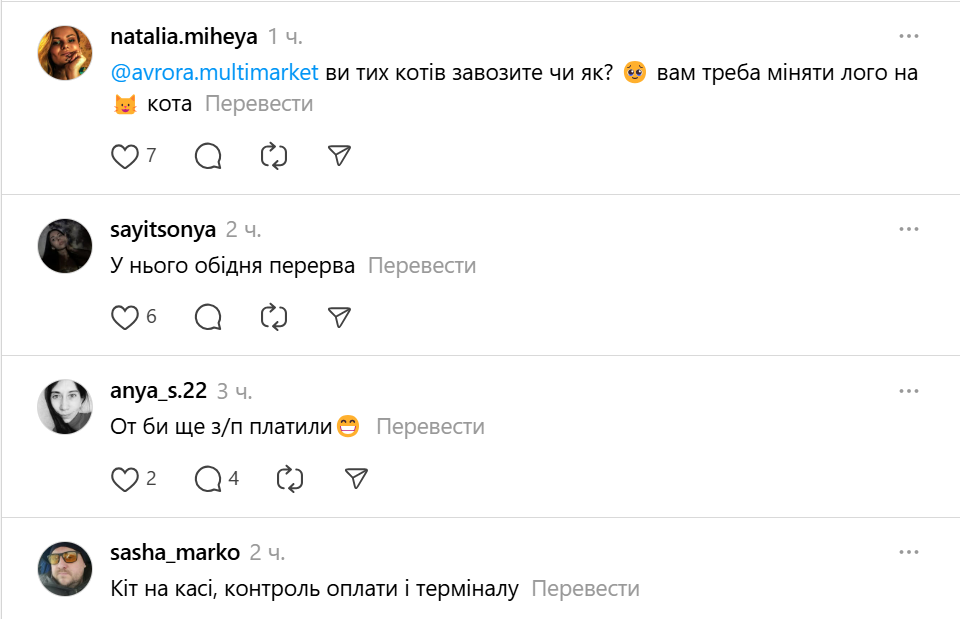Open more options for natalia.miheya's comment
Image resolution: width=960 pixels, height=619 pixels.
coord(908,36)
